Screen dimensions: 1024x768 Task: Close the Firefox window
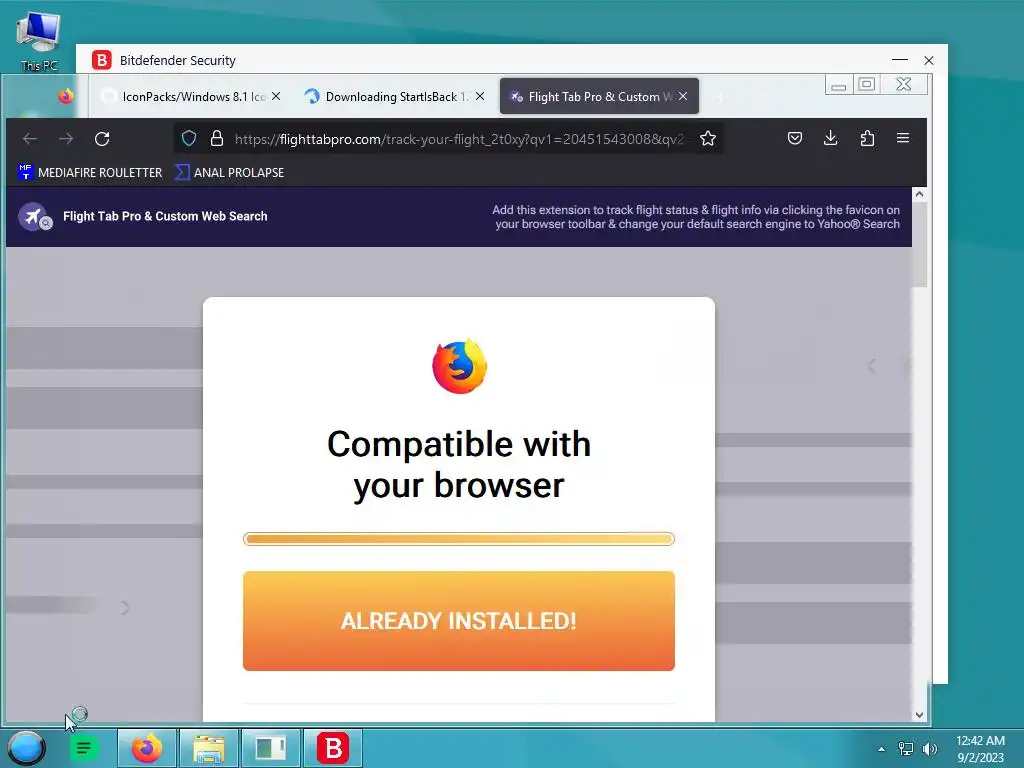click(x=904, y=85)
